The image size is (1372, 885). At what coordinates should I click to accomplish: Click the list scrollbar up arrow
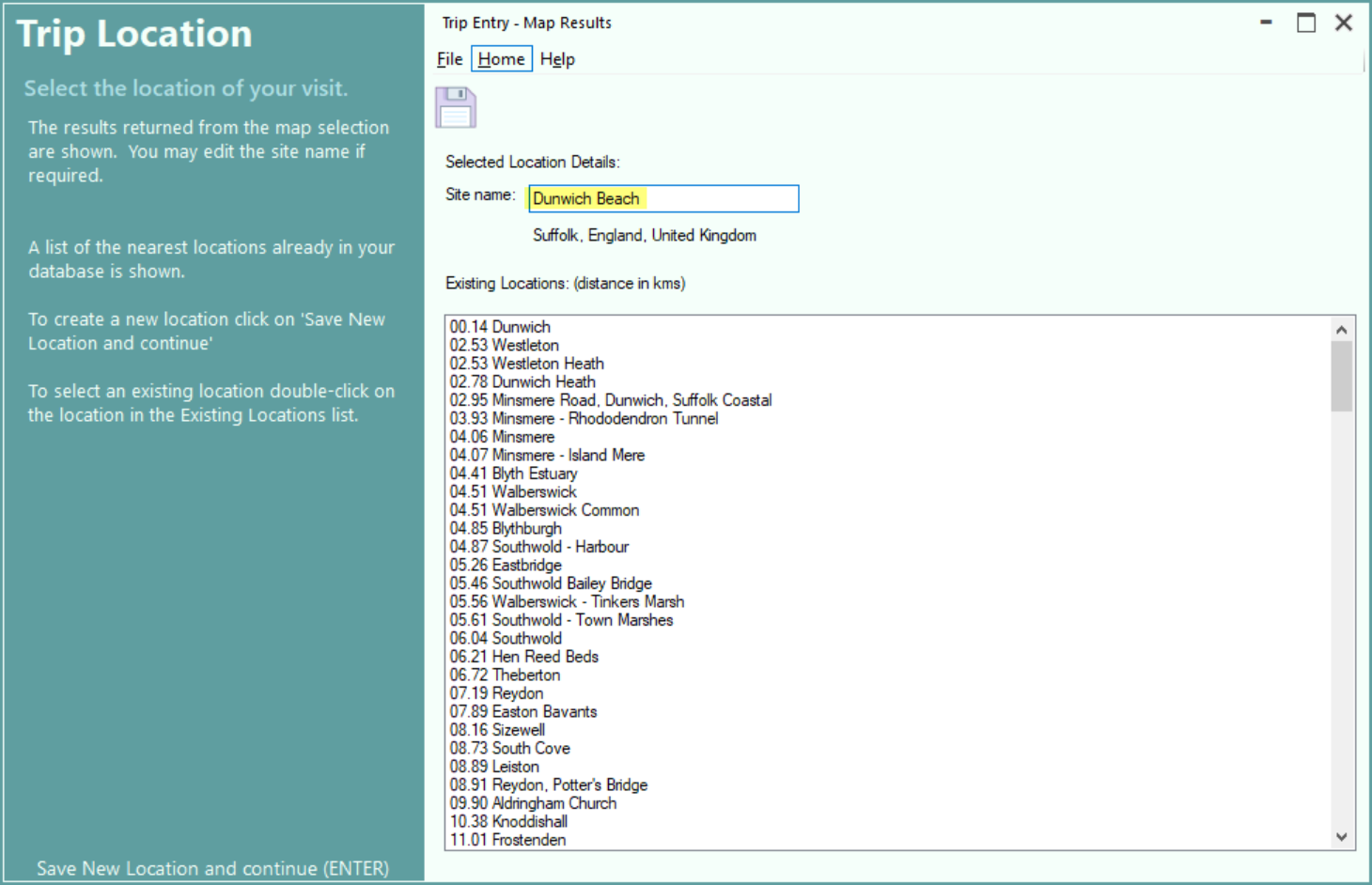(x=1341, y=330)
